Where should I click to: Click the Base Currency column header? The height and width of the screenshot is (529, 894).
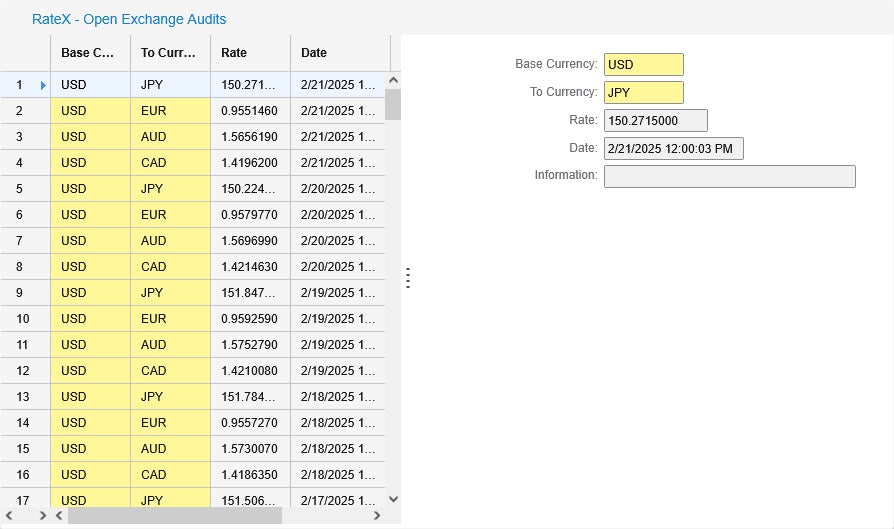coord(90,53)
